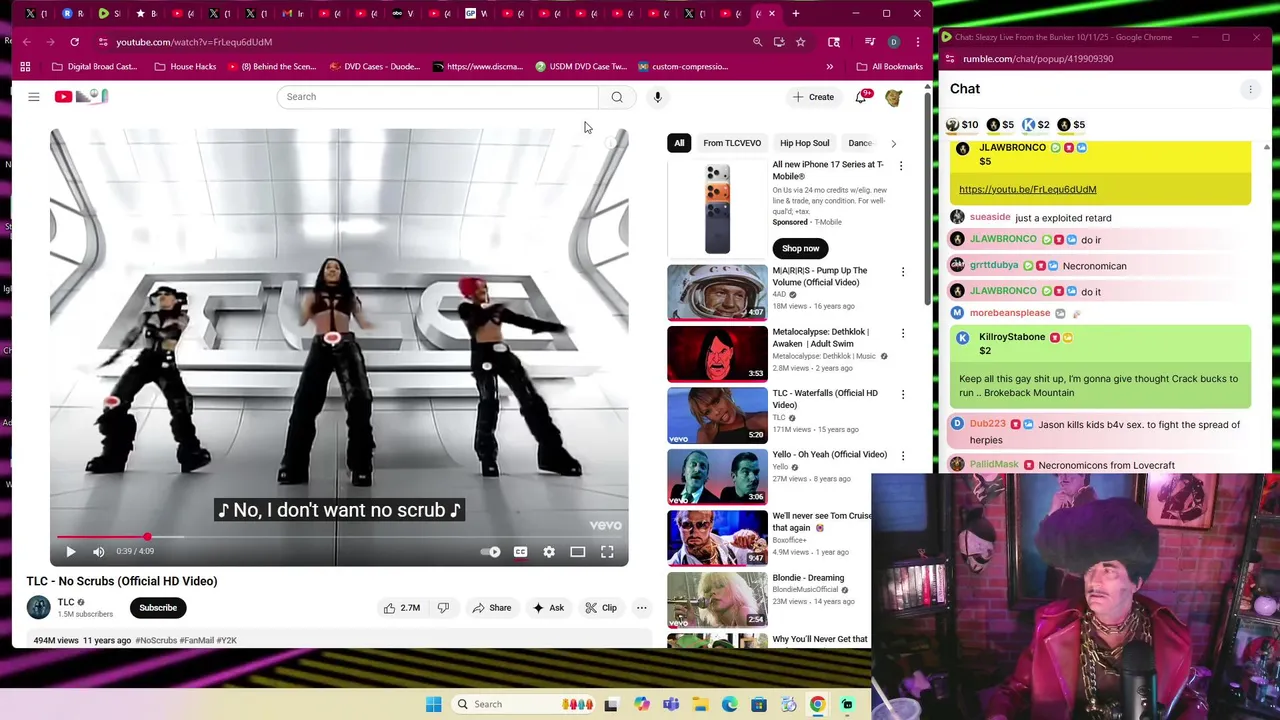Open options menu for Dethklok Awaken

click(x=903, y=333)
